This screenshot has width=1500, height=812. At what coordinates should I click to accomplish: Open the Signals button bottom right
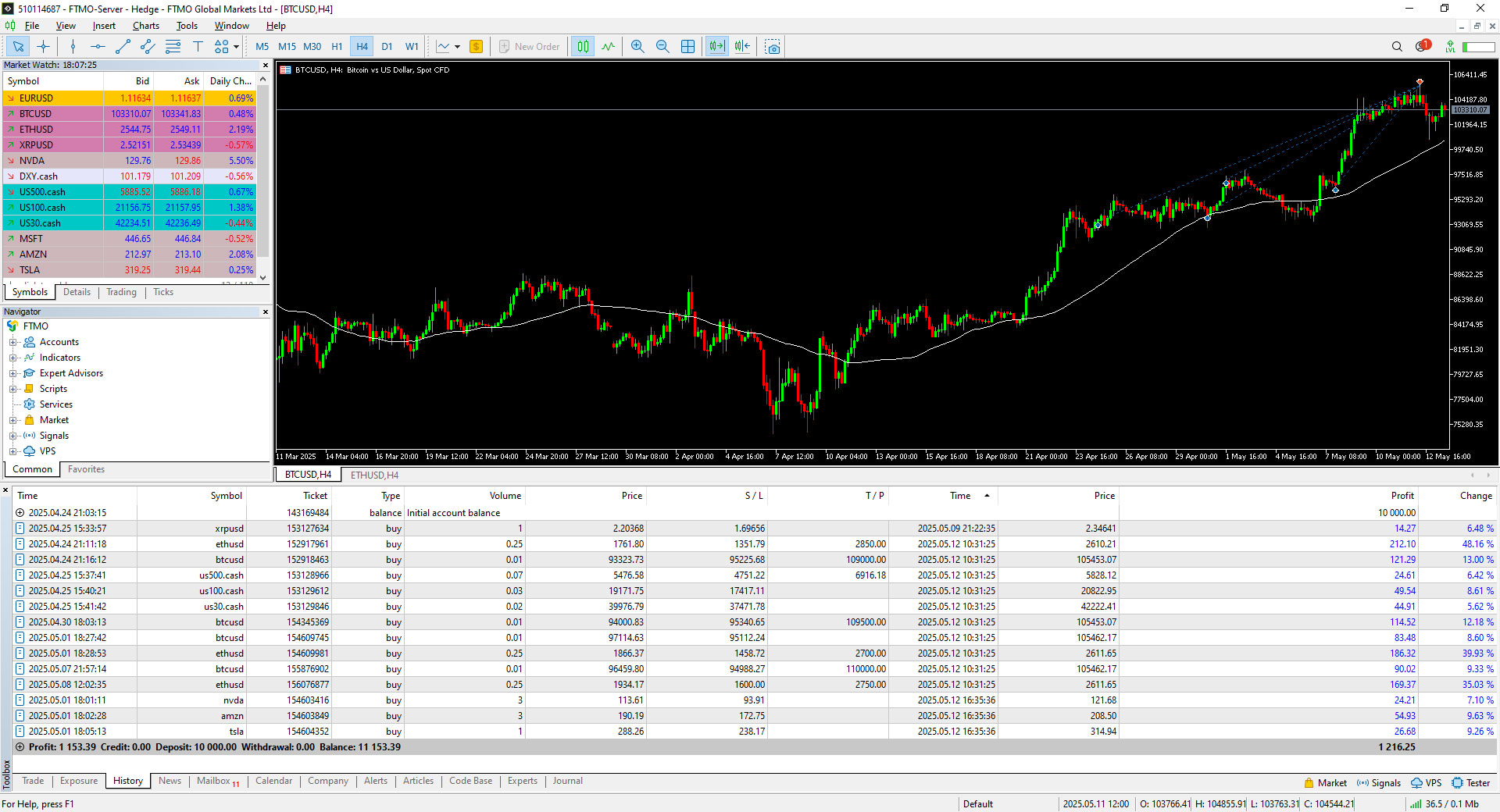point(1379,782)
